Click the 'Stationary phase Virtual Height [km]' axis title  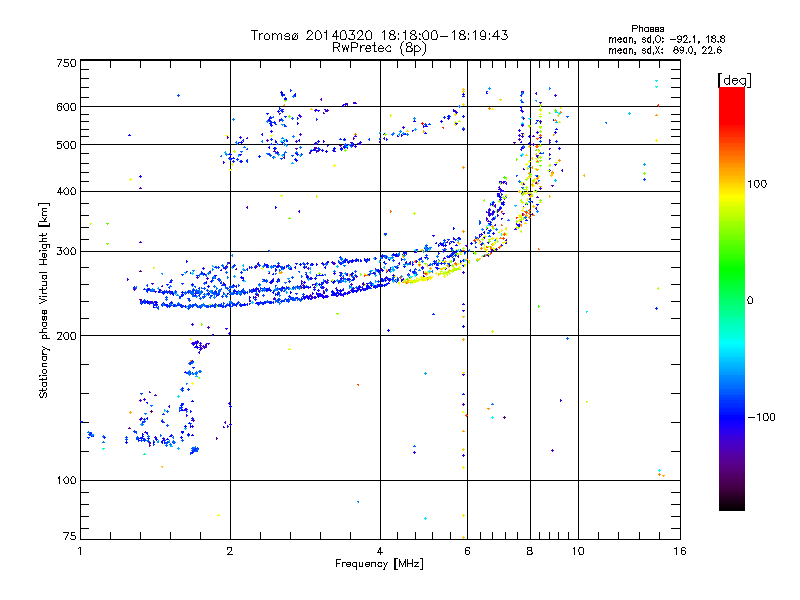[44, 300]
